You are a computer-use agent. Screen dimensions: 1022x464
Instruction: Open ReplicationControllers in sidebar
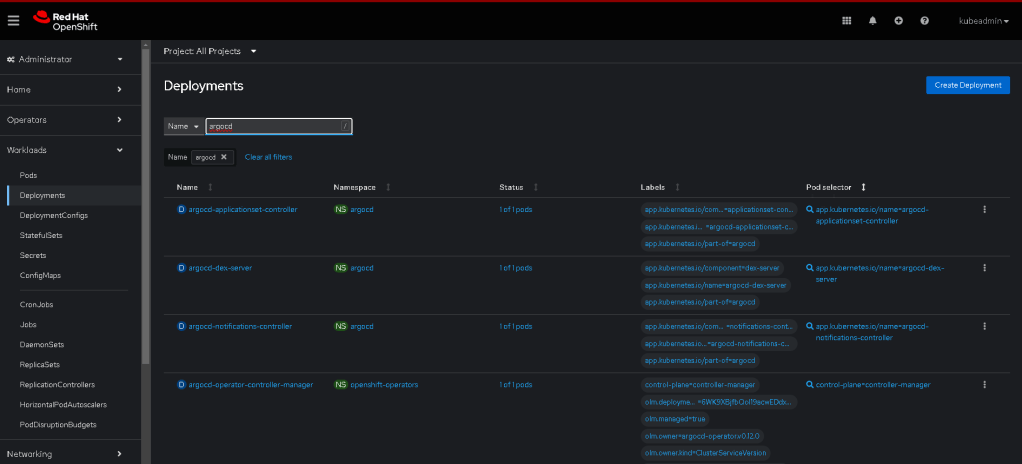click(x=57, y=384)
